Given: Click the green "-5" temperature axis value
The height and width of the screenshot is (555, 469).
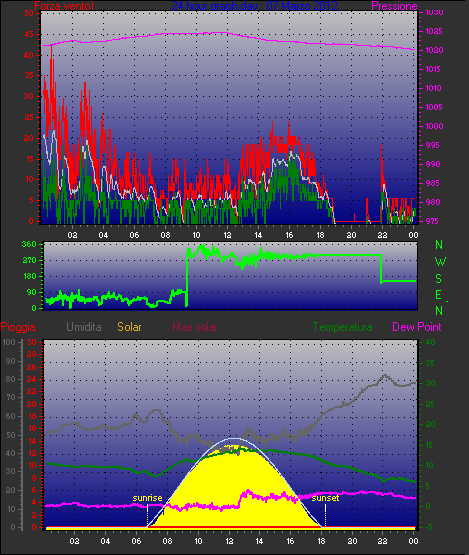Looking at the screenshot, I should coord(429,527).
